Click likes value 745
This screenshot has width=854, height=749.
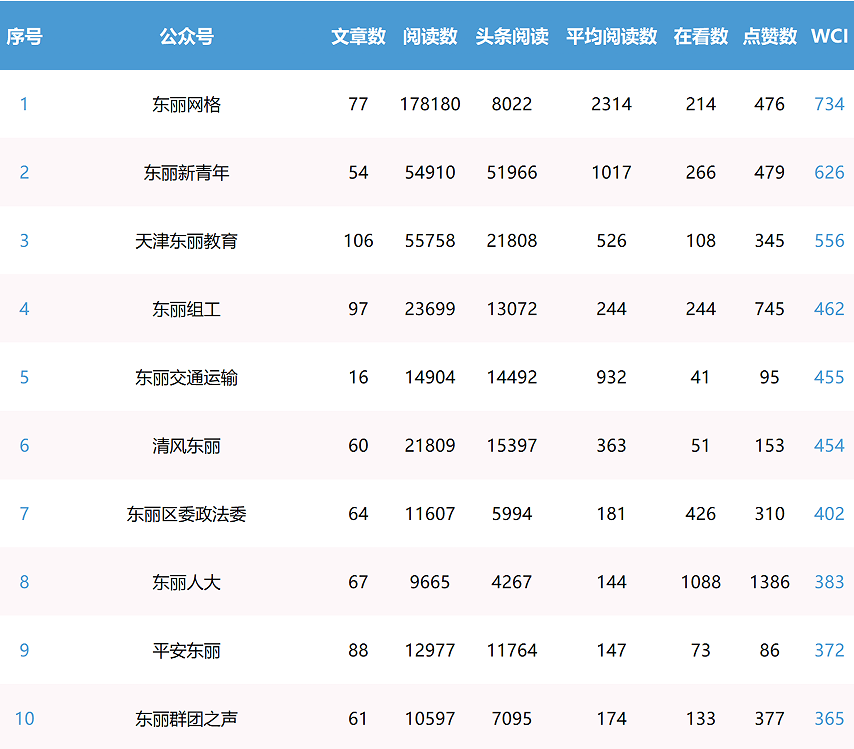[x=770, y=309]
